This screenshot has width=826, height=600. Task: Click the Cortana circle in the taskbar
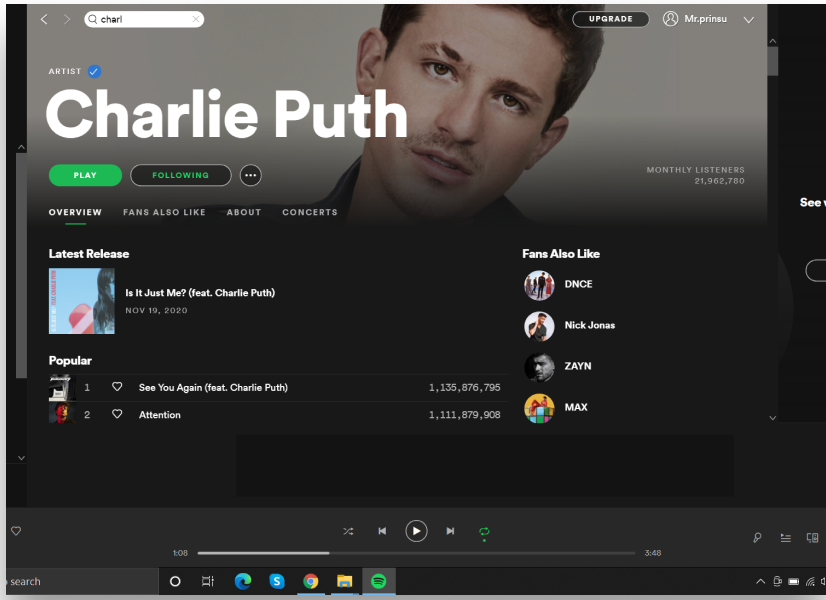point(175,581)
